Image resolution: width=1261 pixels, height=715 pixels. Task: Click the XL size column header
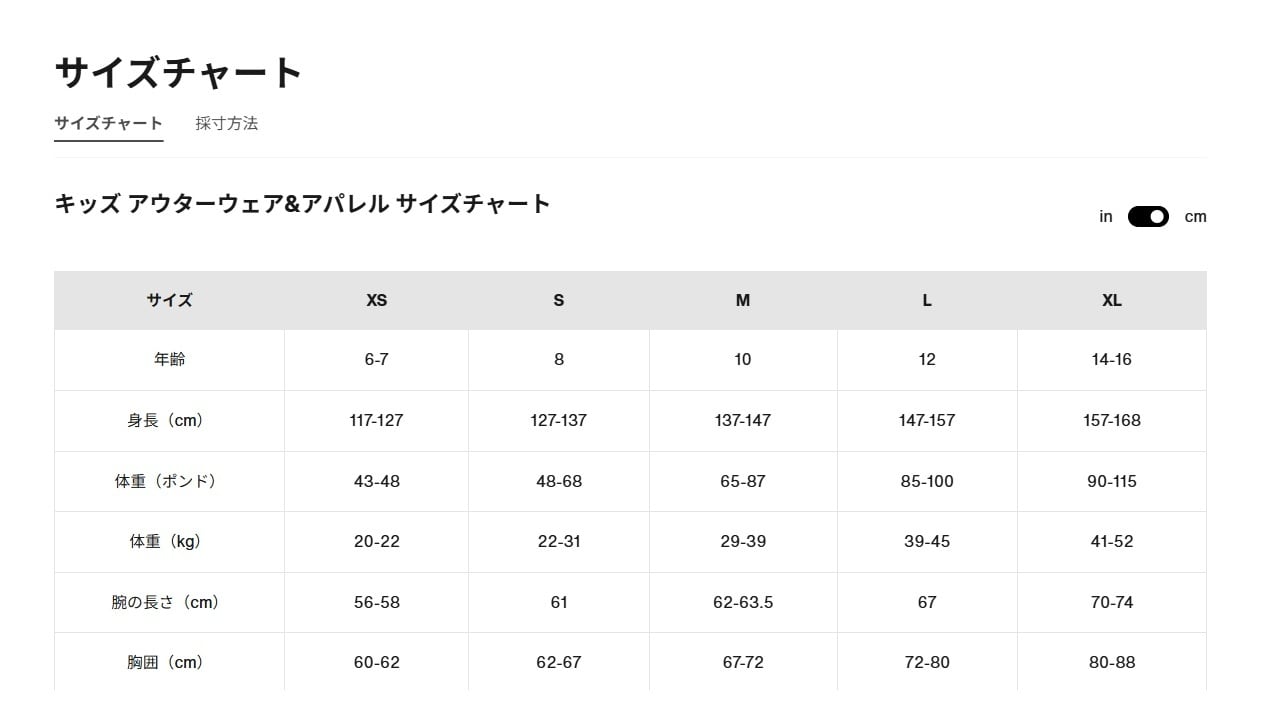tap(1111, 300)
